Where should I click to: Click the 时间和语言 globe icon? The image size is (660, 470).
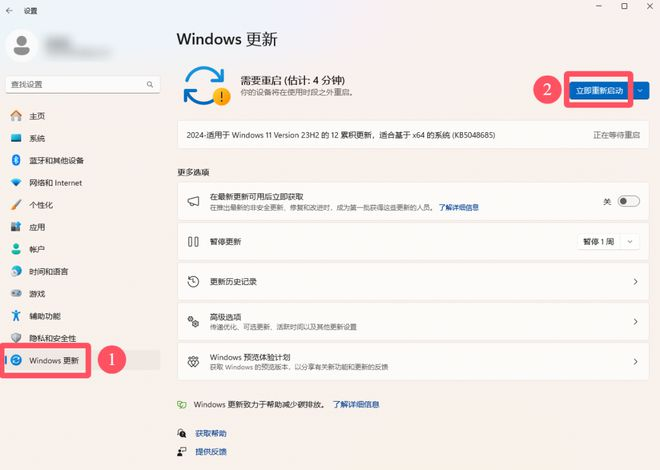[x=16, y=271]
